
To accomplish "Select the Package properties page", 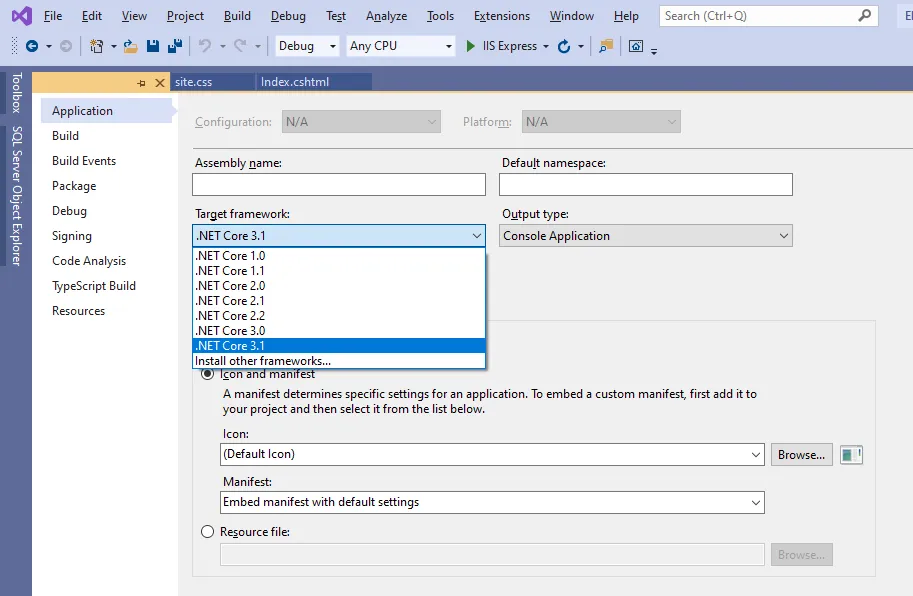I will (74, 186).
